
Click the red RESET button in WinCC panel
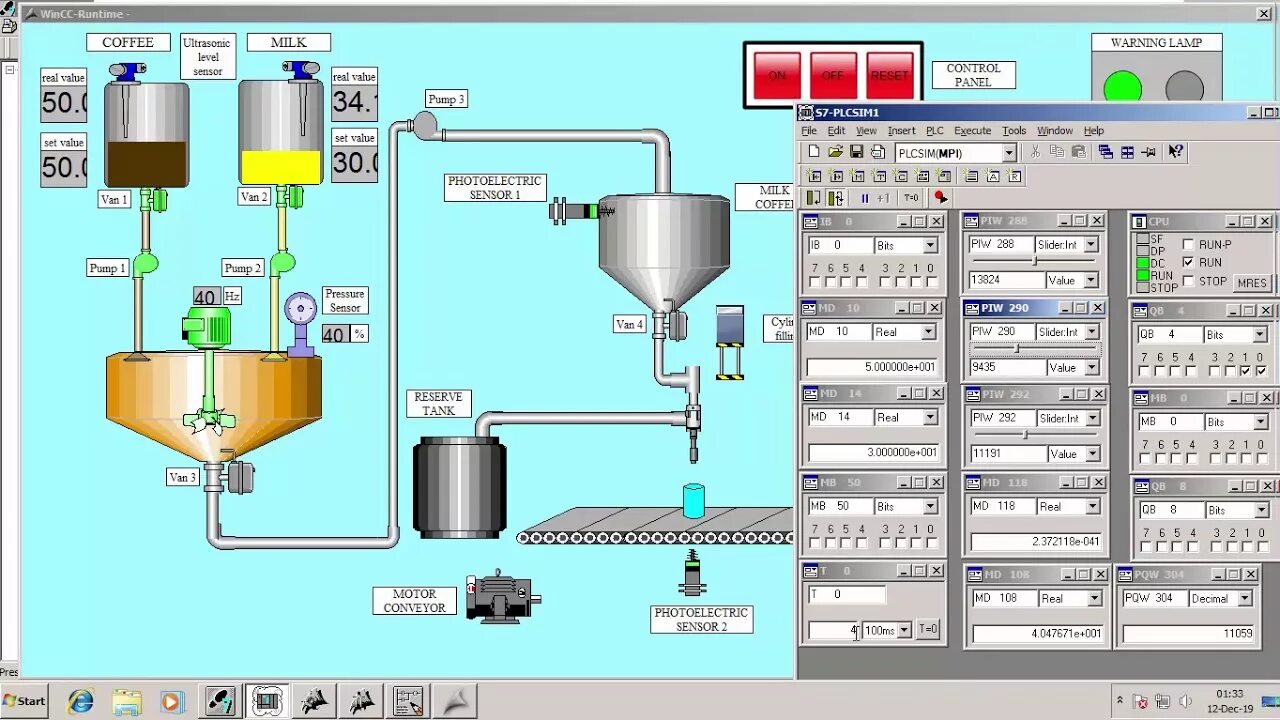[x=890, y=75]
